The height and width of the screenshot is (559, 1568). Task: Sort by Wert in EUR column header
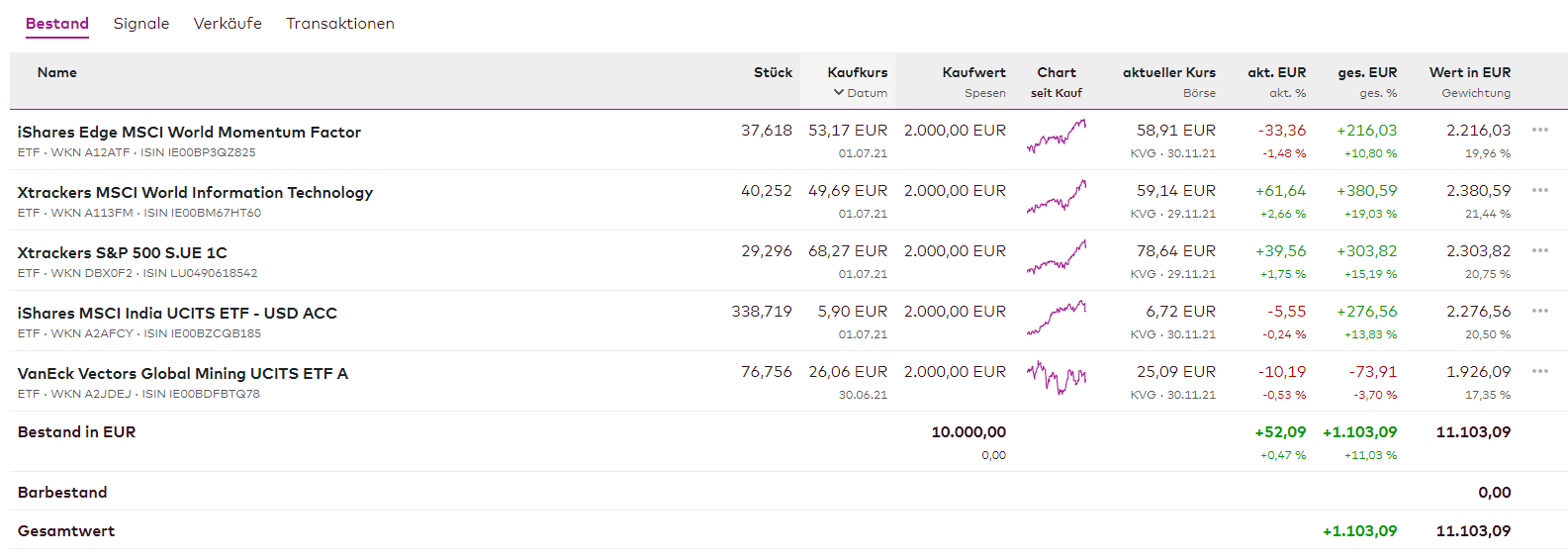[1469, 73]
